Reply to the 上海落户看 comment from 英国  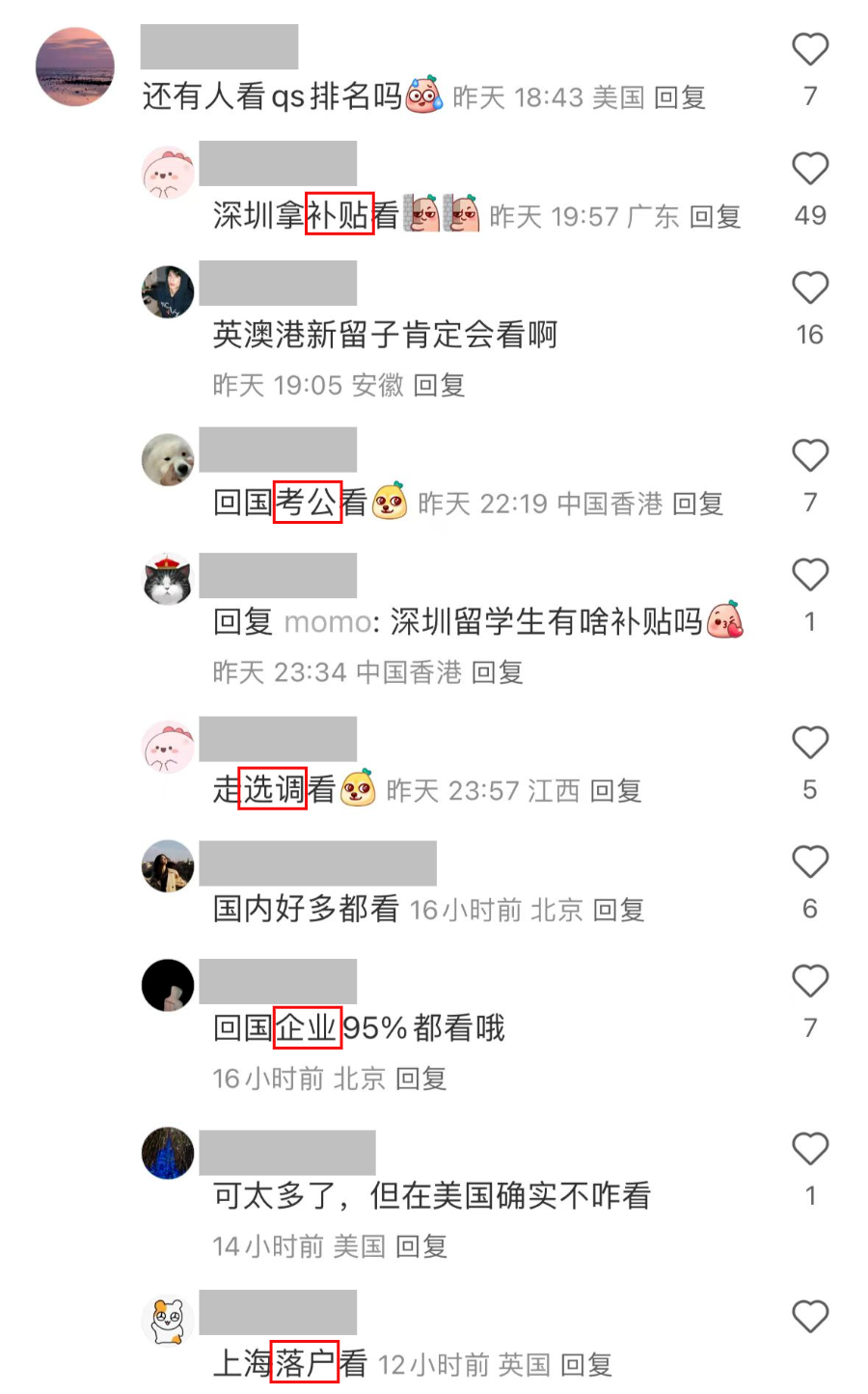(586, 1365)
